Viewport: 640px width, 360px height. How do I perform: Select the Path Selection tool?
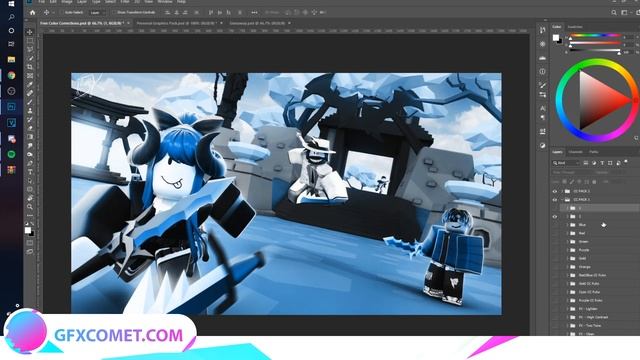click(30, 181)
